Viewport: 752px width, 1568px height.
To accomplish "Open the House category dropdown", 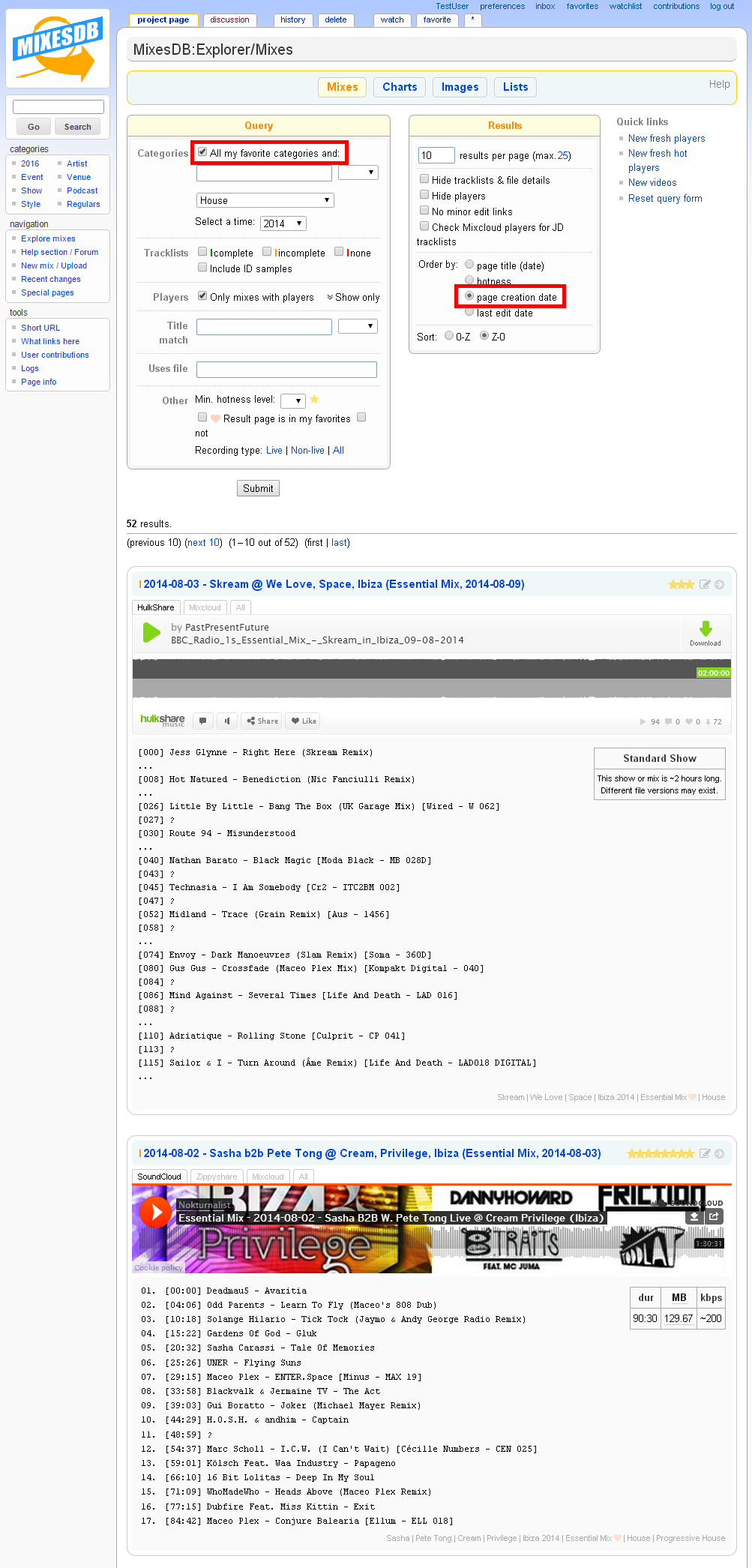I will tap(265, 200).
